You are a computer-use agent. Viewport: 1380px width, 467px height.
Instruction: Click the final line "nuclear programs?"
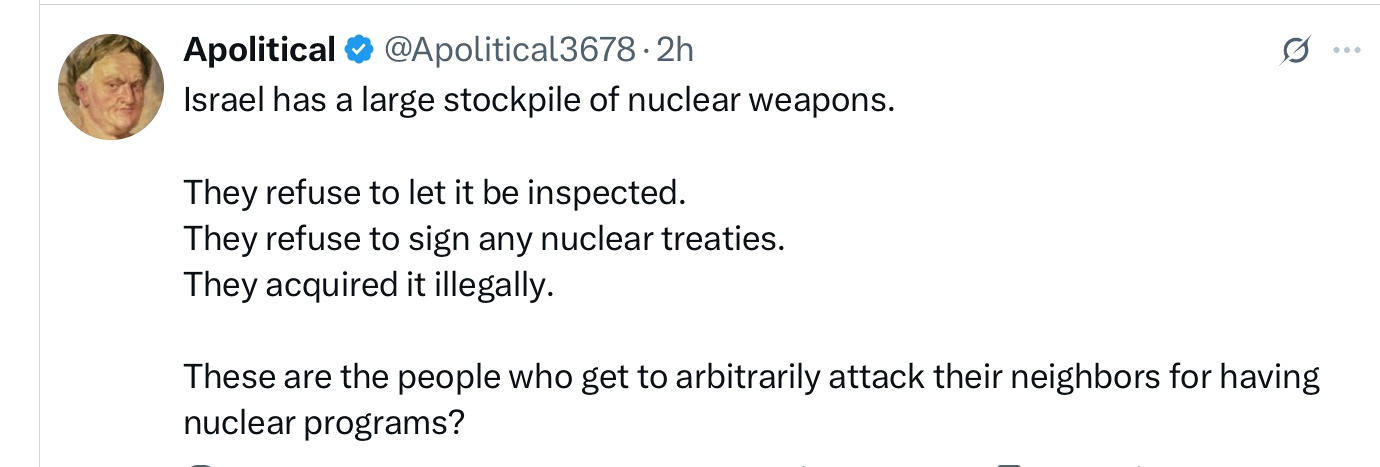[x=325, y=424]
